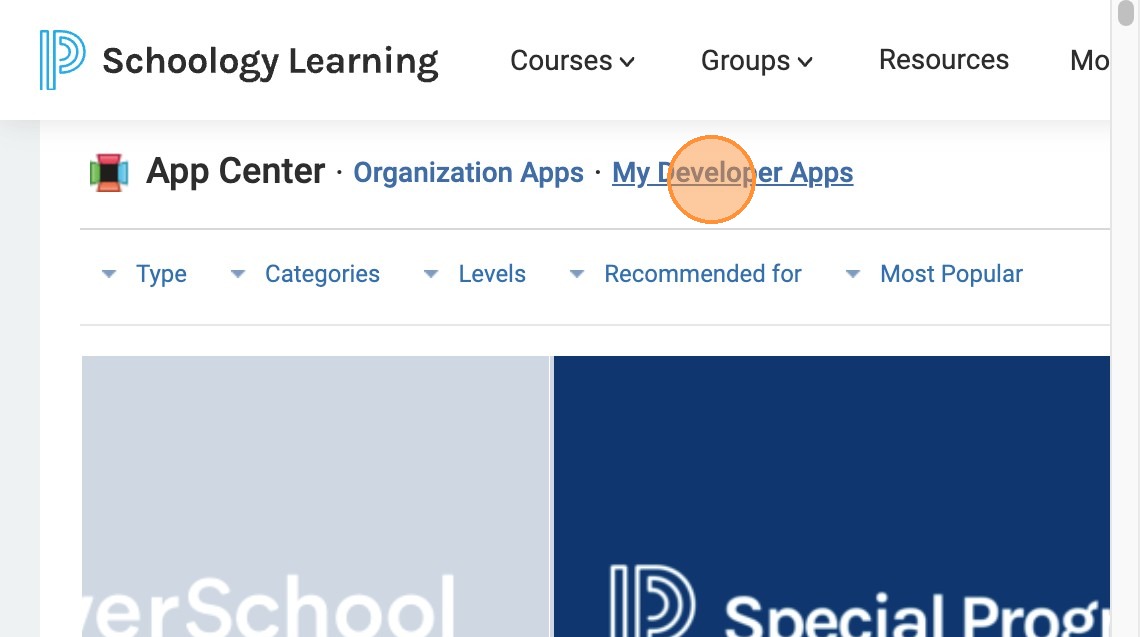Click the App Center heading text
Image resolution: width=1140 pixels, height=637 pixels.
point(235,172)
